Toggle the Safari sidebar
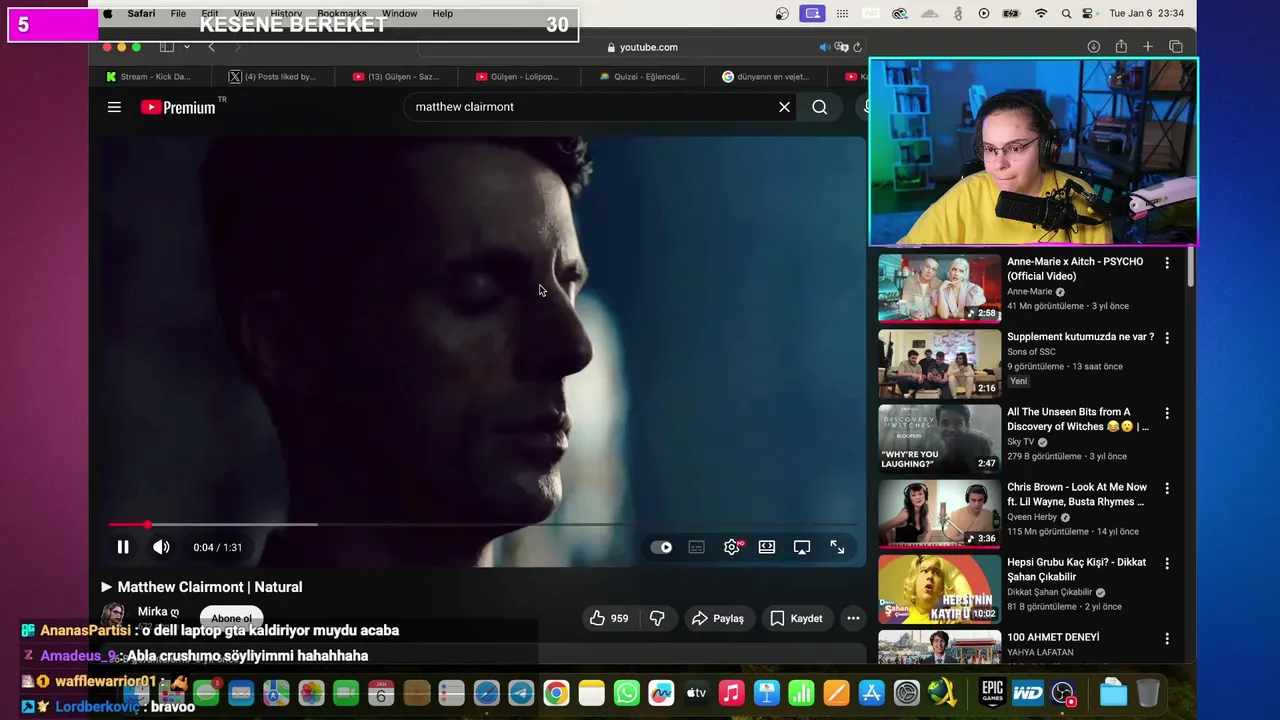This screenshot has width=1280, height=720. pyautogui.click(x=167, y=47)
